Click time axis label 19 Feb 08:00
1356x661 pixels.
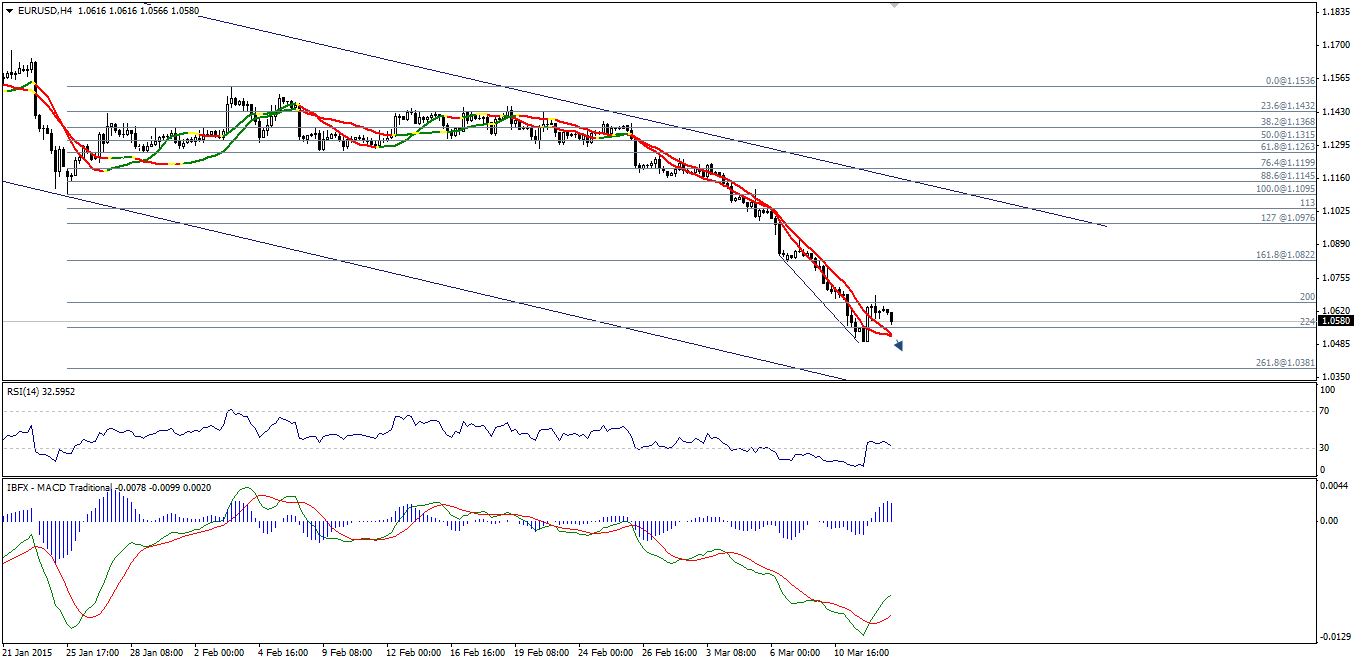click(x=543, y=652)
